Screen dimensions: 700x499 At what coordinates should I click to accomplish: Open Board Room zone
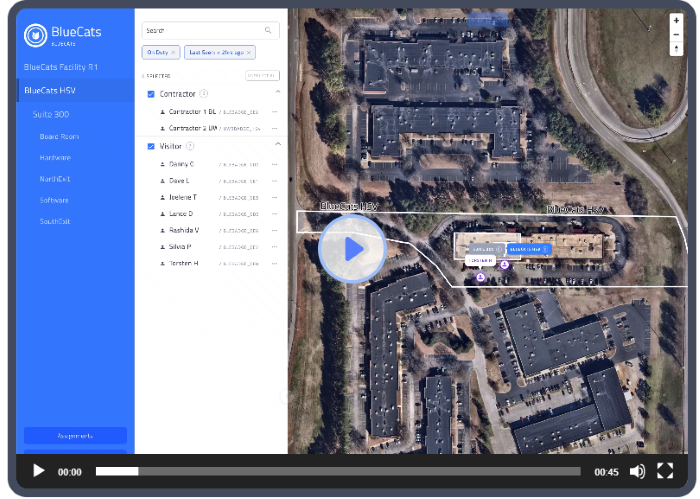click(x=59, y=137)
